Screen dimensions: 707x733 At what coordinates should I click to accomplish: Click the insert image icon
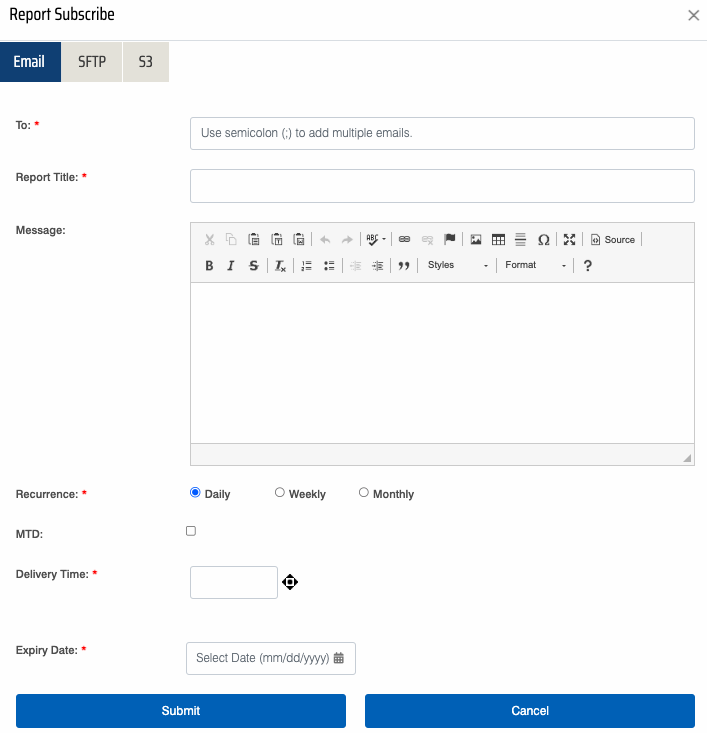coord(476,240)
